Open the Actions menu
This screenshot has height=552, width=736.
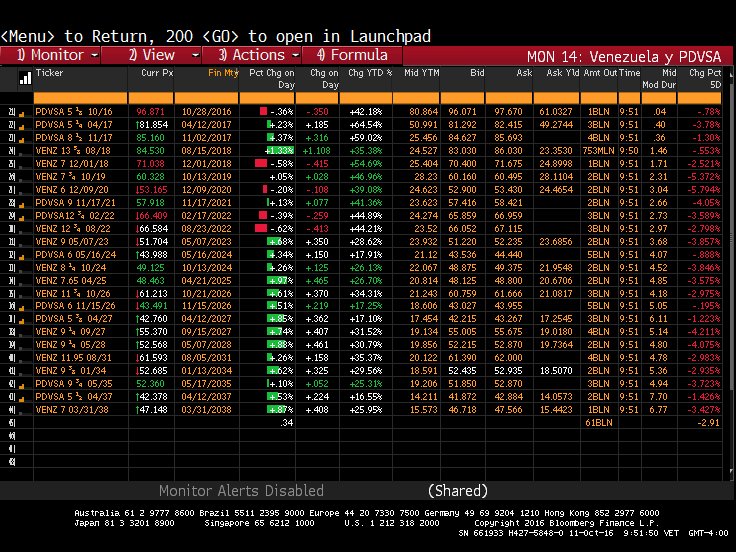pos(252,55)
